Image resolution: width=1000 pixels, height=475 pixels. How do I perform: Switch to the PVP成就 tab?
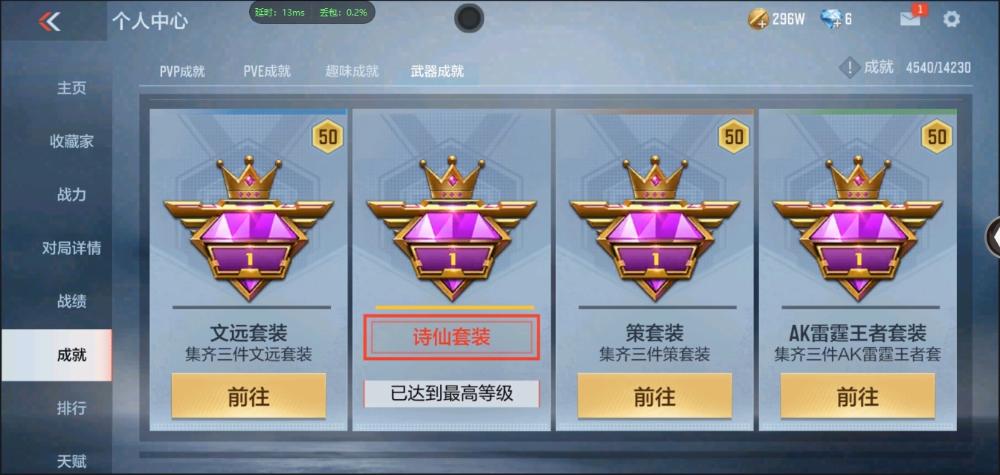tap(182, 71)
